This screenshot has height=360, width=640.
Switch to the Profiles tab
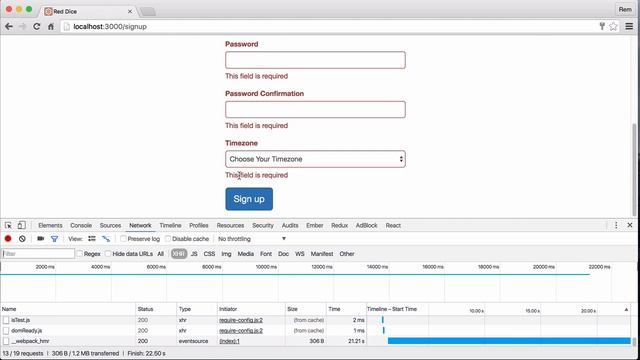pos(199,225)
